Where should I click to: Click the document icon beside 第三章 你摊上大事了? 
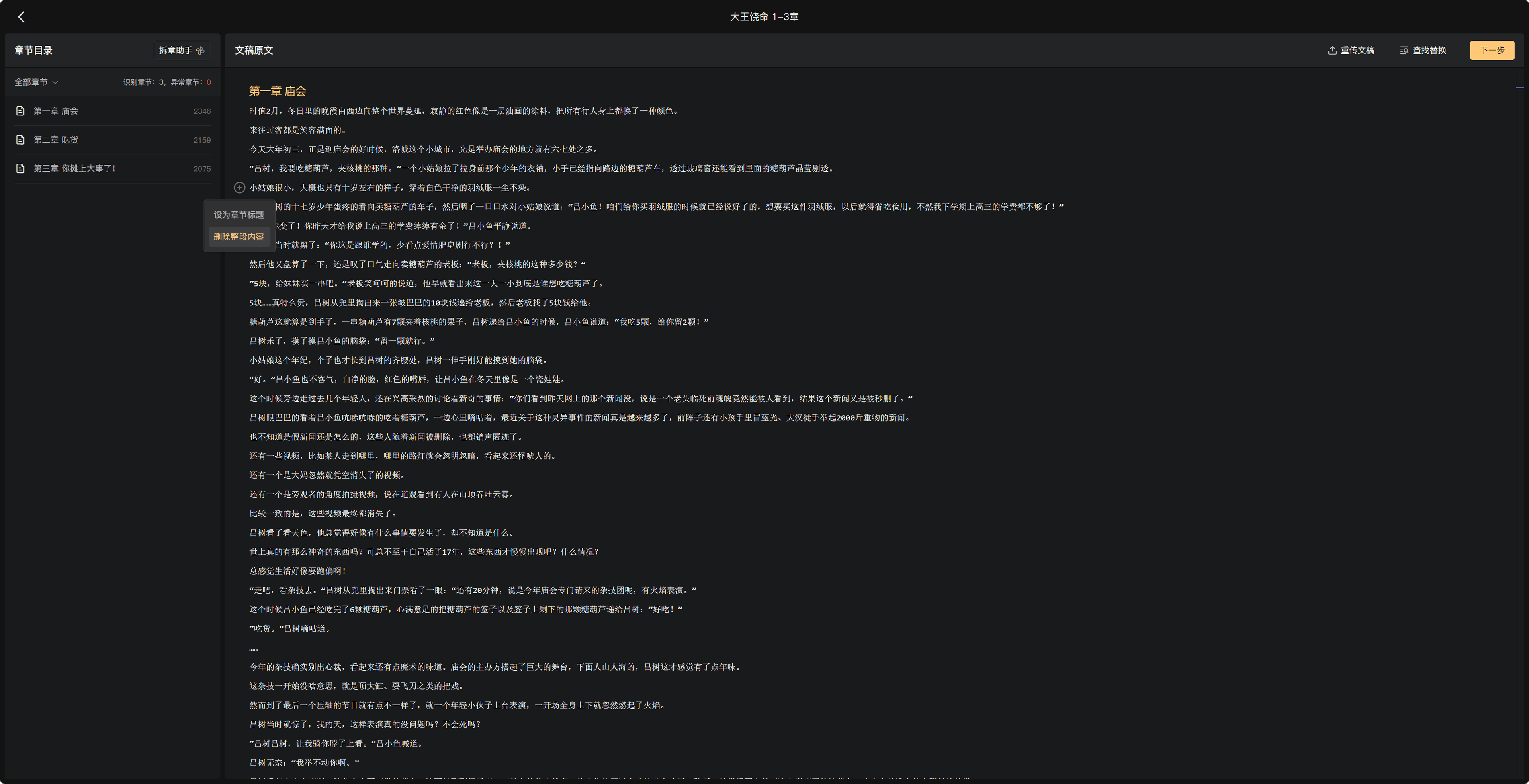point(20,168)
